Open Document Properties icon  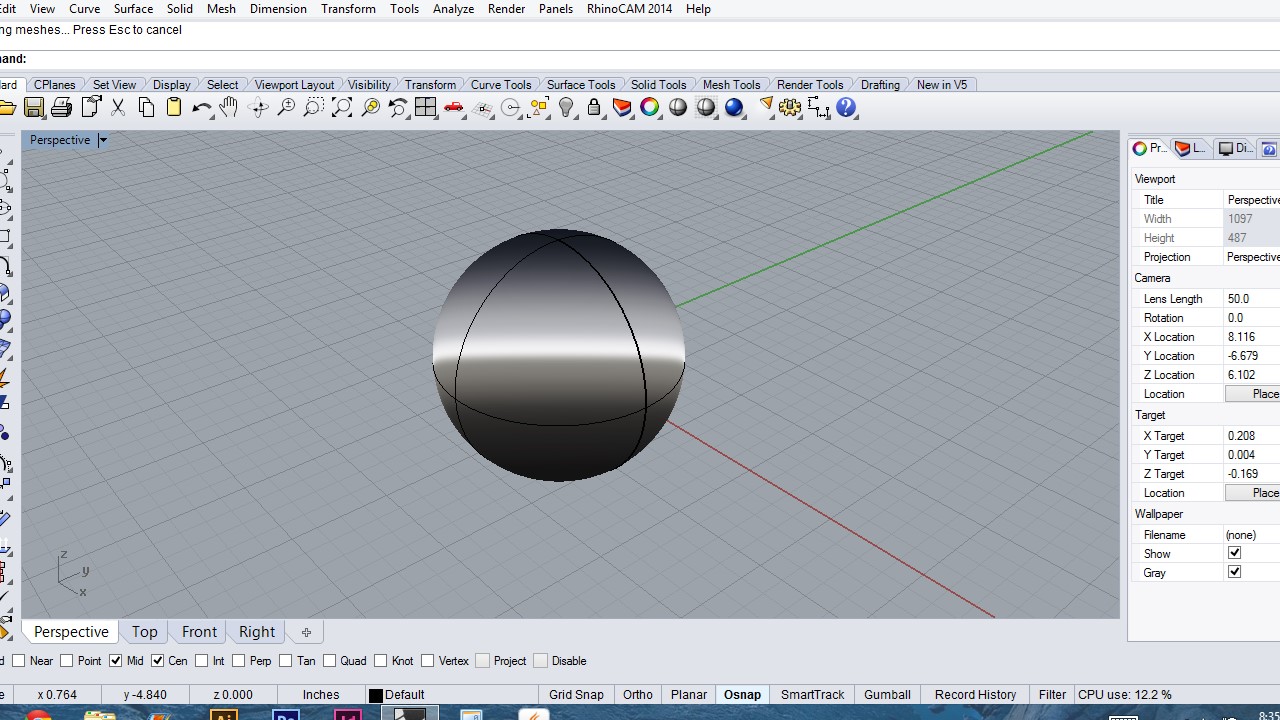pos(91,108)
